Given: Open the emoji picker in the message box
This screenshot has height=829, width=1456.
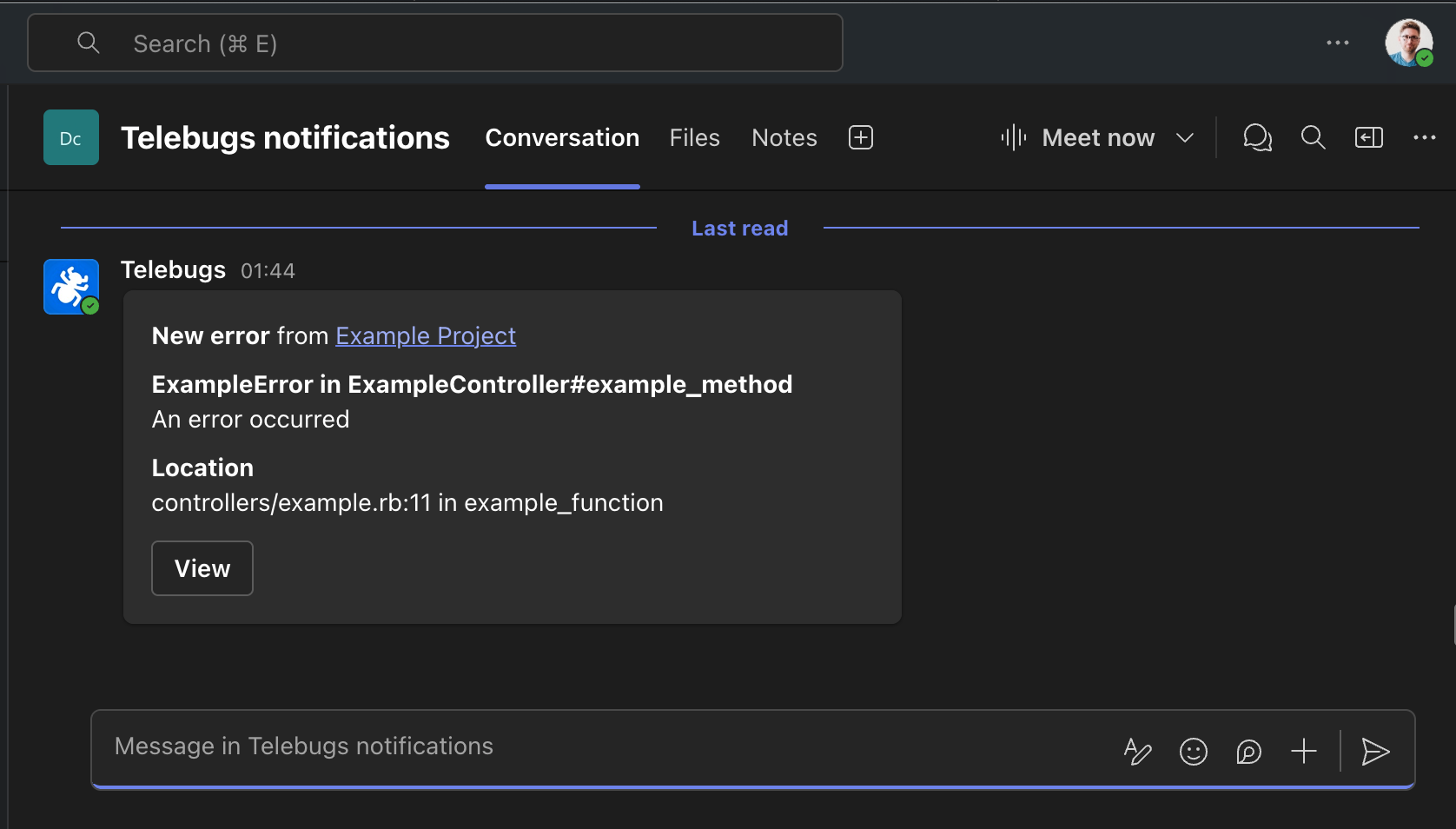Looking at the screenshot, I should click(1193, 752).
